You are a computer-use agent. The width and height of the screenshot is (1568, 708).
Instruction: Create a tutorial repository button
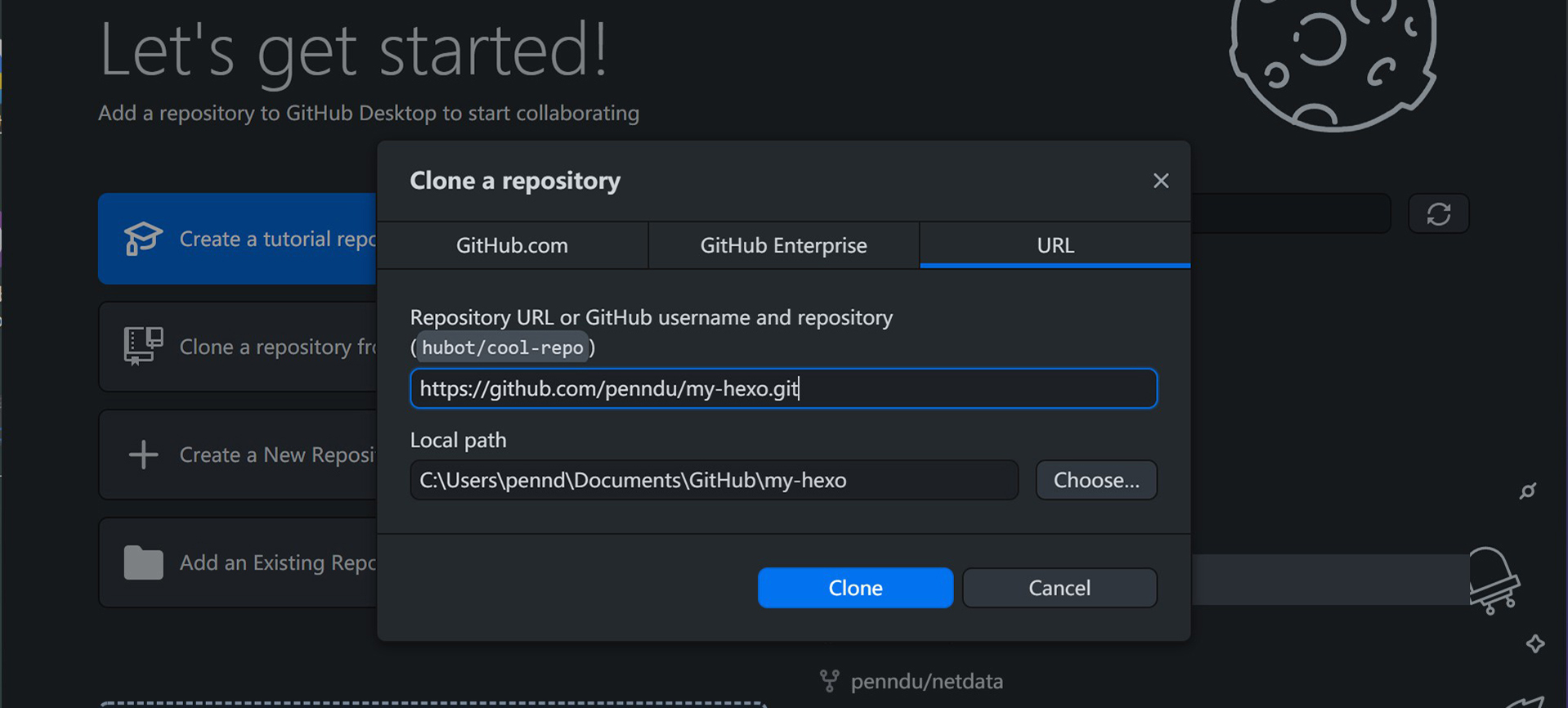(x=238, y=239)
